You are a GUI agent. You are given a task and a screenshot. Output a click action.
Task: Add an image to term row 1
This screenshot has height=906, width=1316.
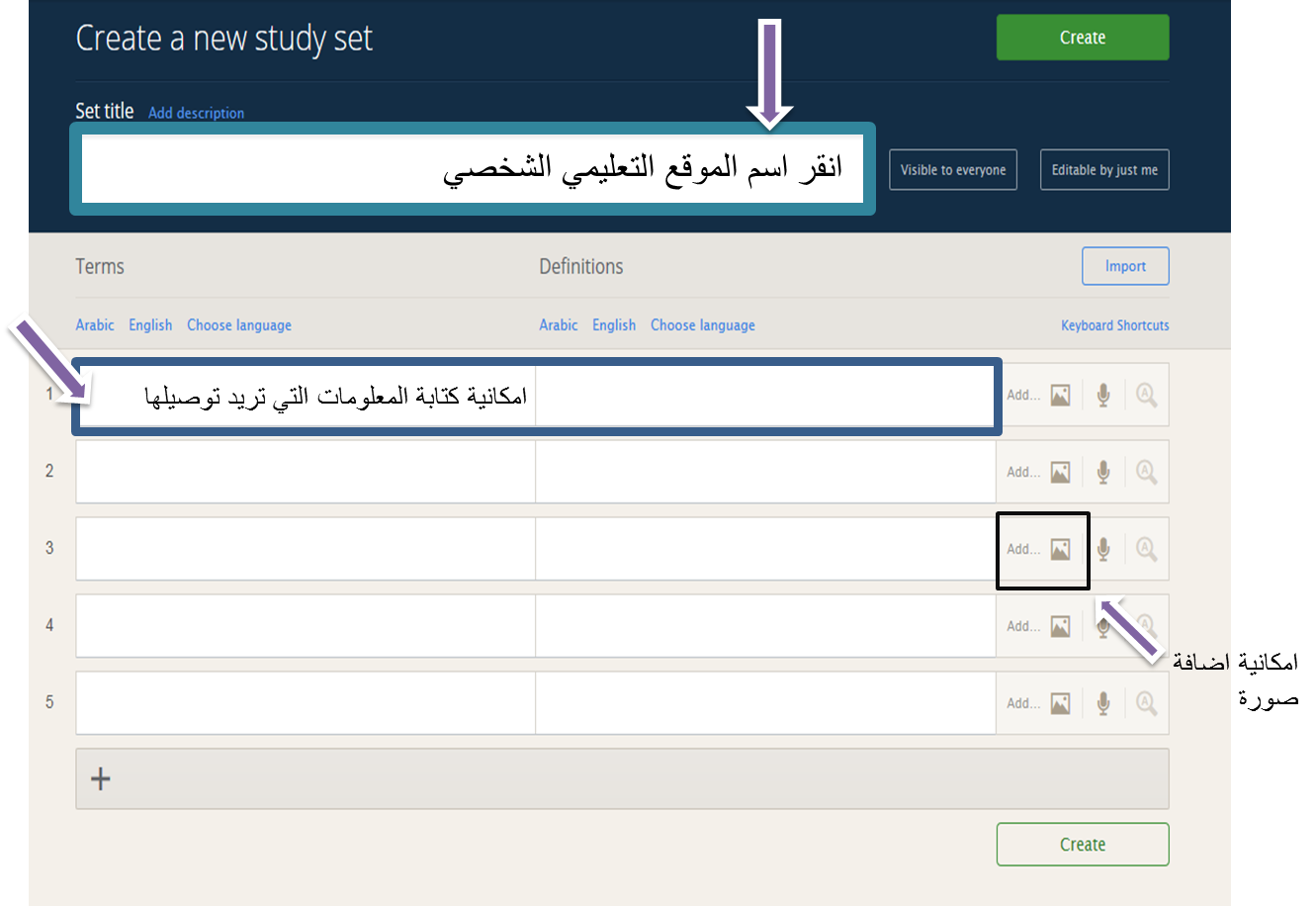pyautogui.click(x=1060, y=394)
